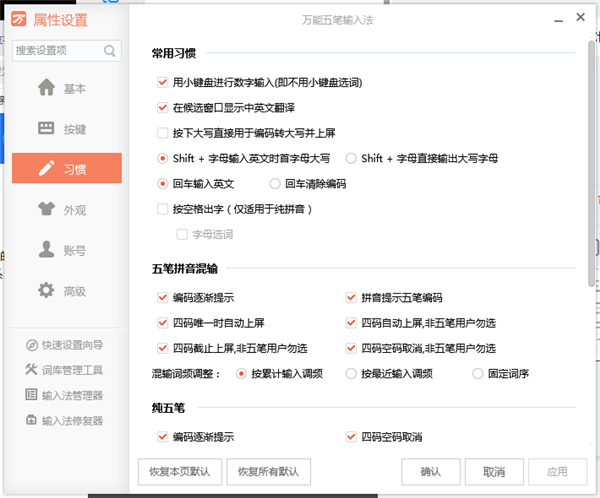Enable 按下大写直接用于编码转大写并上屏
This screenshot has height=498, width=600.
click(163, 133)
